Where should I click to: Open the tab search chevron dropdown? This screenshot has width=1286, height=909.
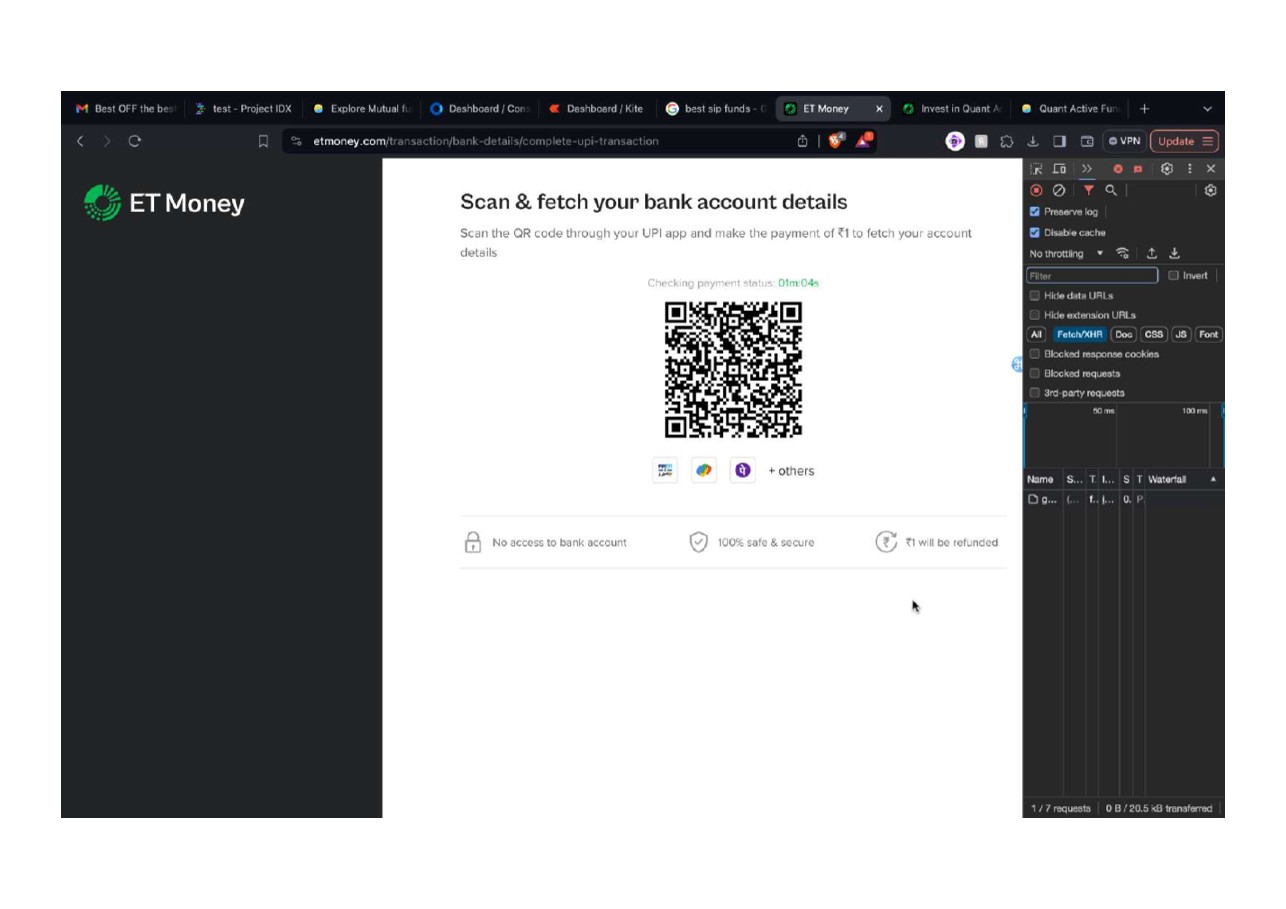(1207, 109)
